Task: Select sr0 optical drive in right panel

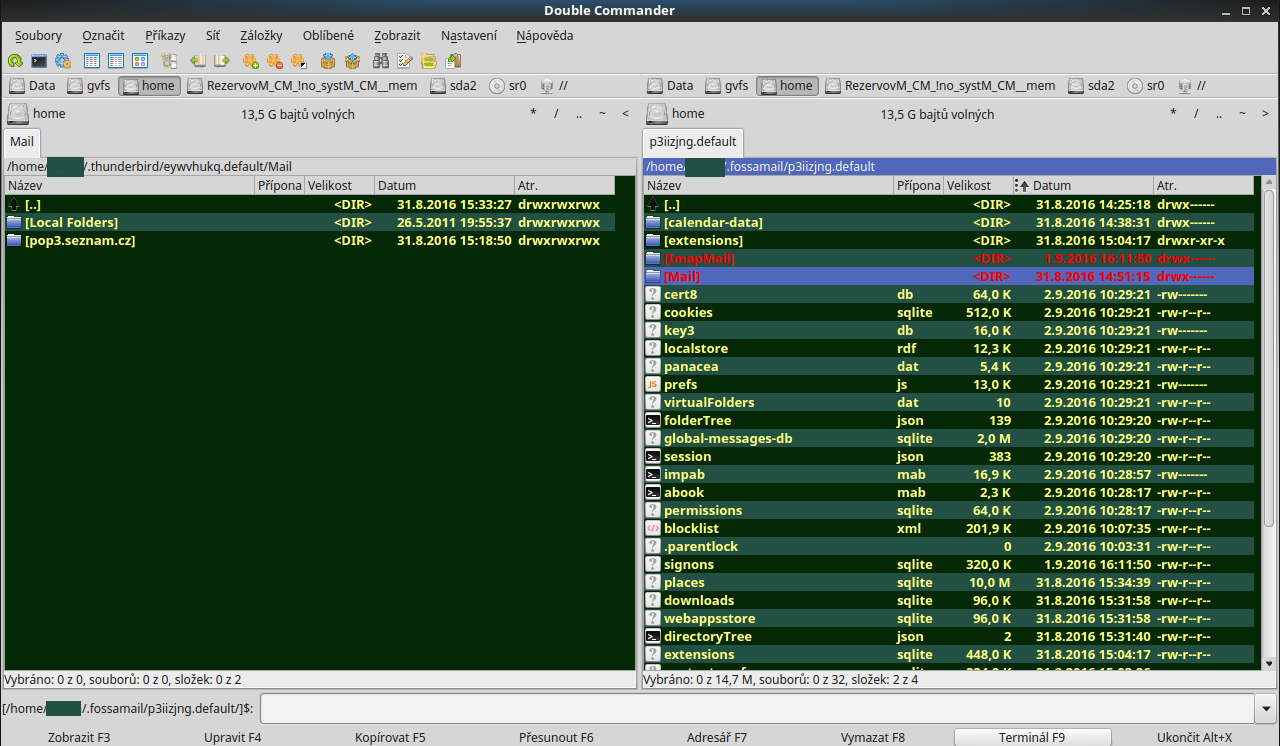Action: coord(1147,86)
